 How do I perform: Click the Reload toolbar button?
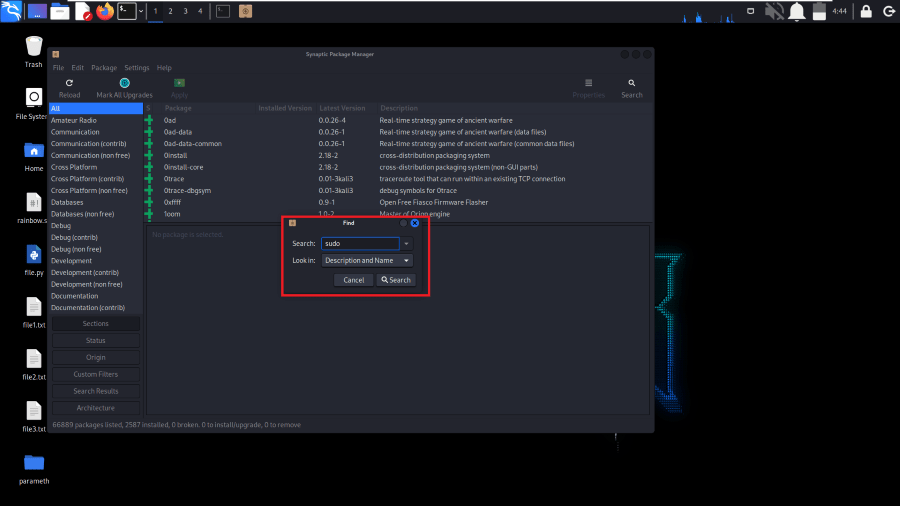pyautogui.click(x=69, y=88)
